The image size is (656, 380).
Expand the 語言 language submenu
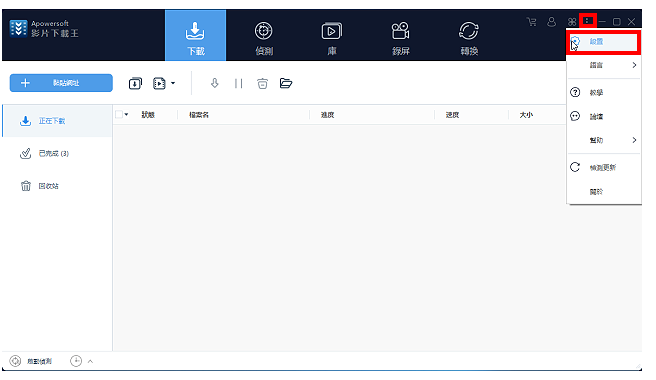tap(603, 65)
